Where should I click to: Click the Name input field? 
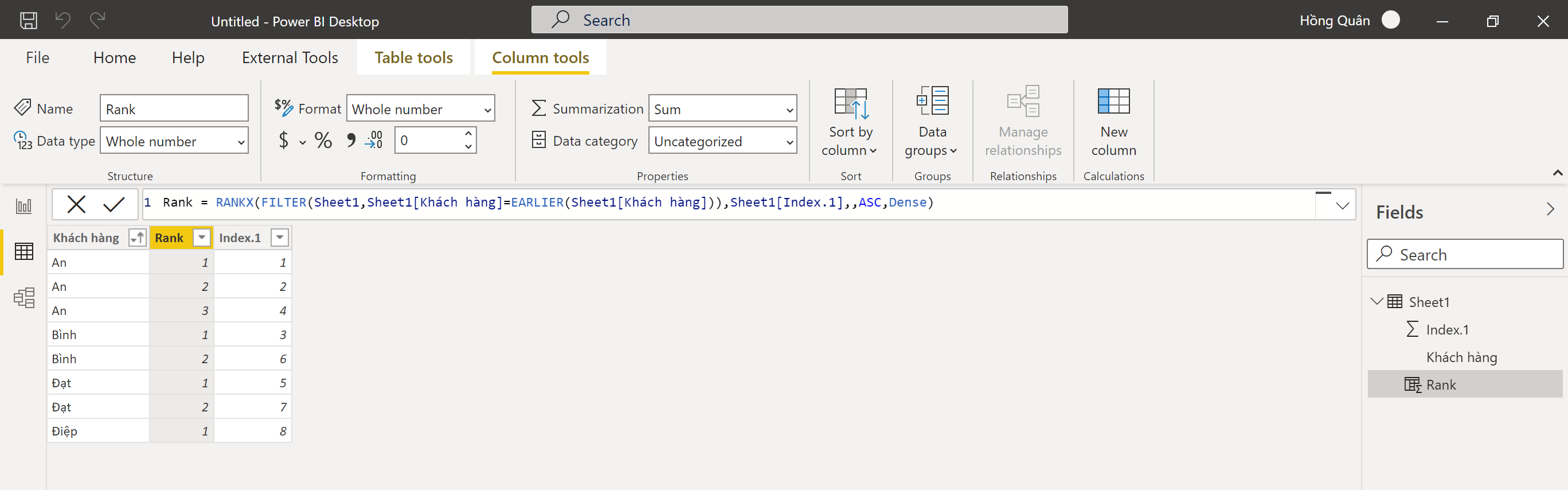(x=174, y=109)
